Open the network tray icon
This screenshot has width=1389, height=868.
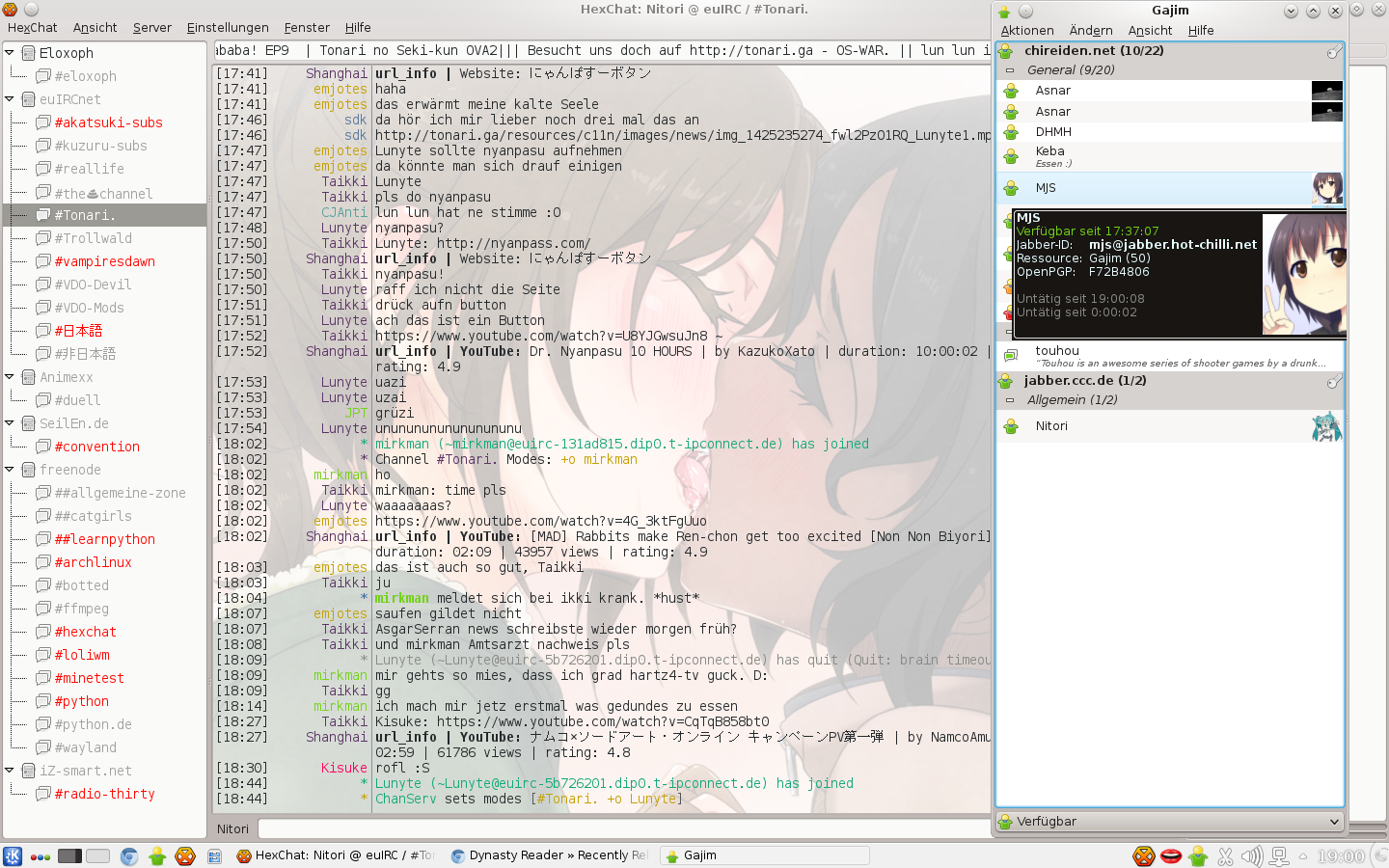tap(1279, 855)
